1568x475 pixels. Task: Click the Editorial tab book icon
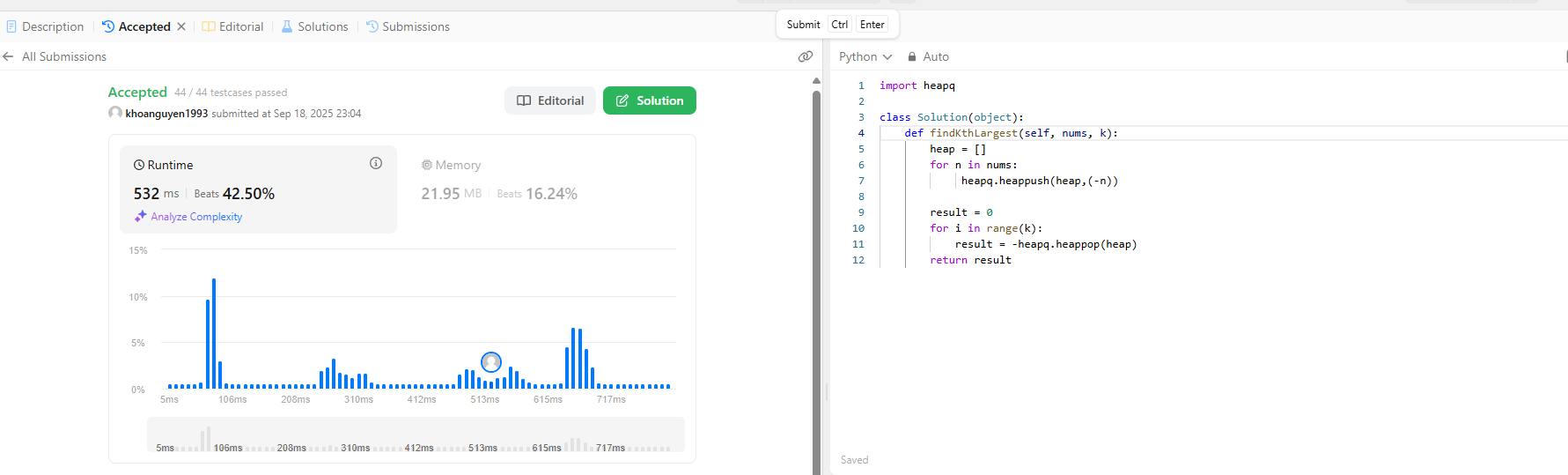coord(209,26)
